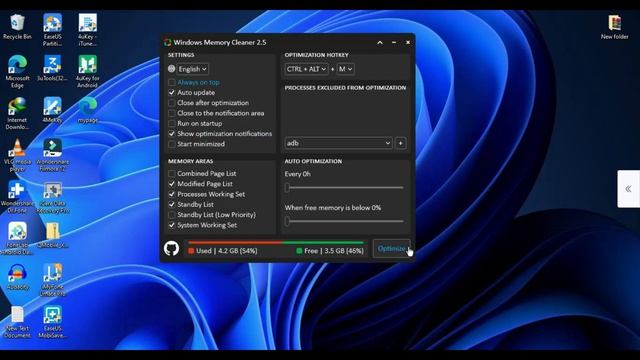Open the M hotkey key dropdown

[345, 69]
